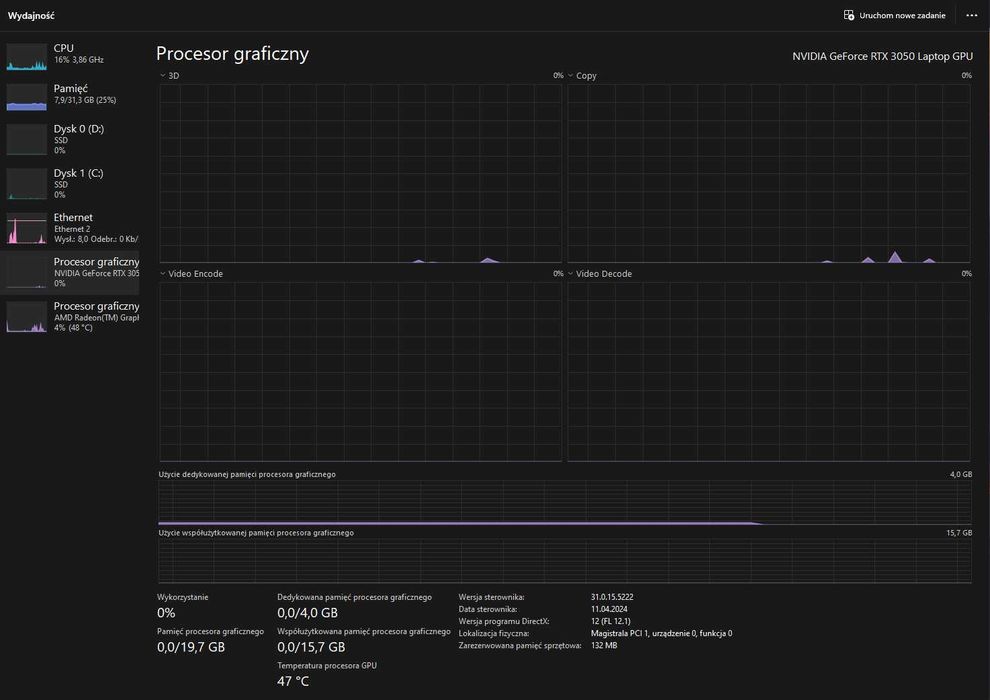Expand the 3D graph engine dropdown
Viewport: 990px width, 700px height.
click(x=163, y=76)
